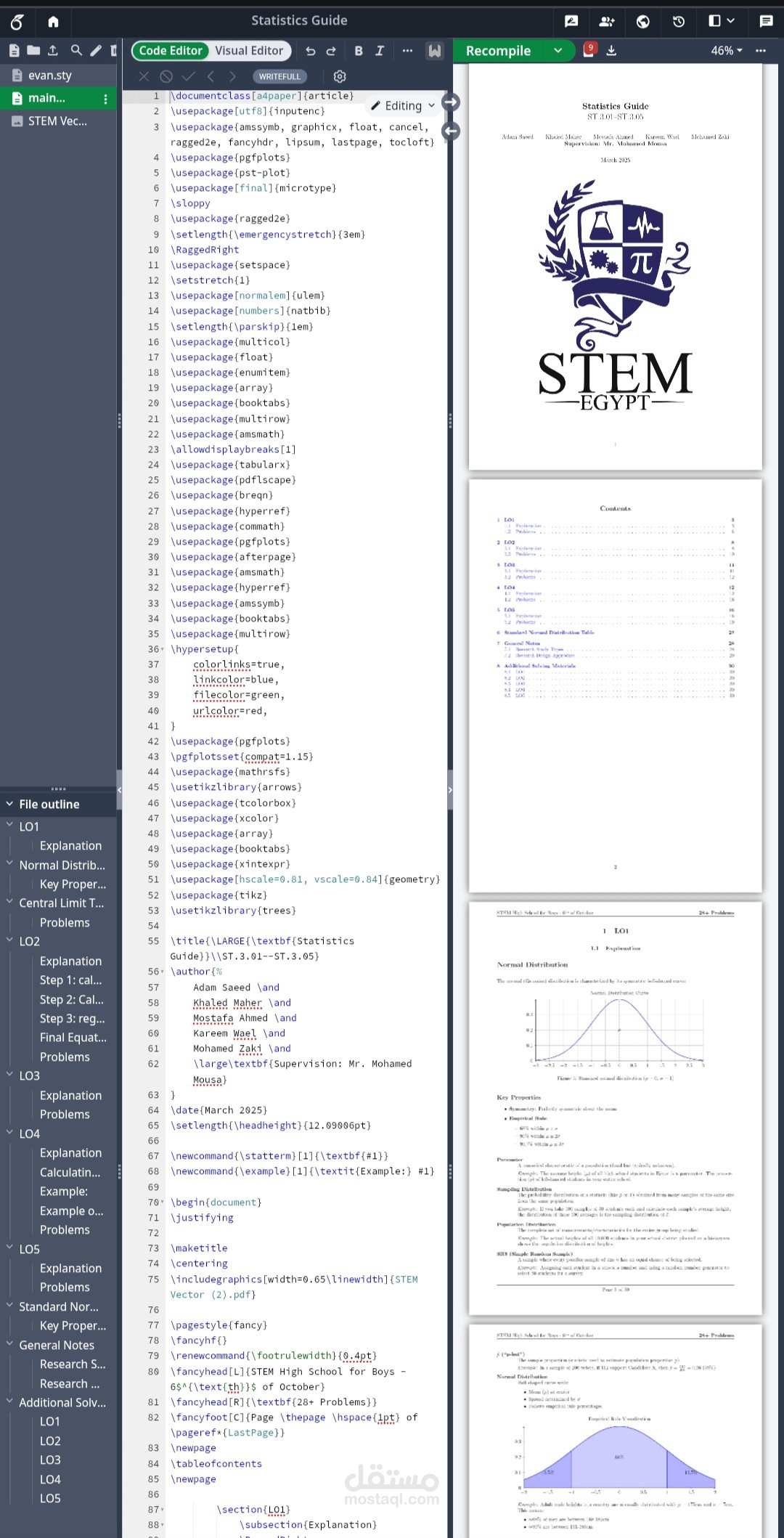Apply italic formatting
The image size is (784, 1538).
click(379, 51)
